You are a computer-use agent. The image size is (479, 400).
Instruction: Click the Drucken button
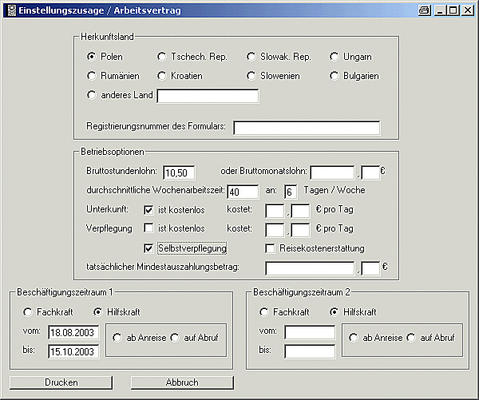tap(61, 382)
